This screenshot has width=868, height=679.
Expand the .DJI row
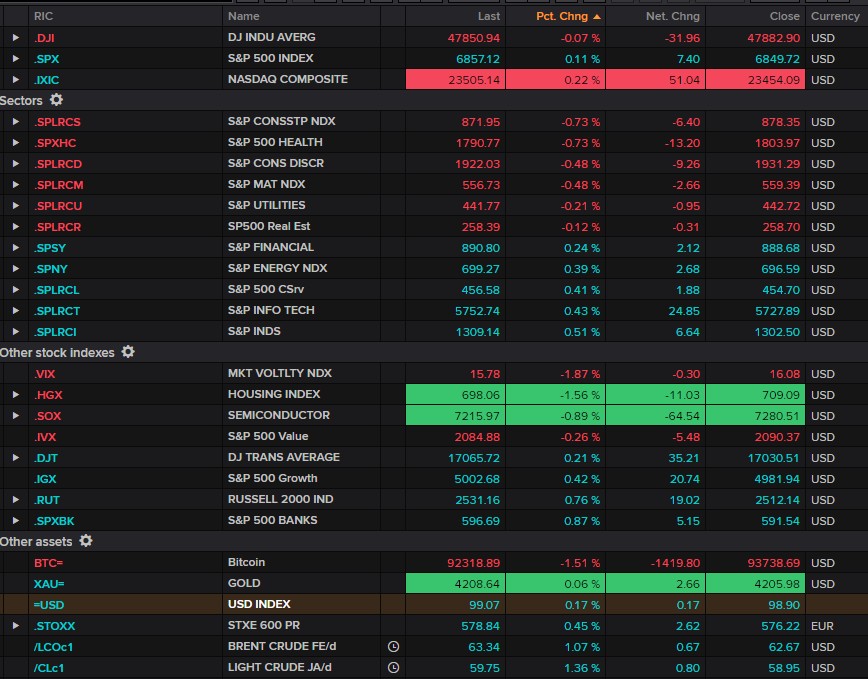point(15,38)
